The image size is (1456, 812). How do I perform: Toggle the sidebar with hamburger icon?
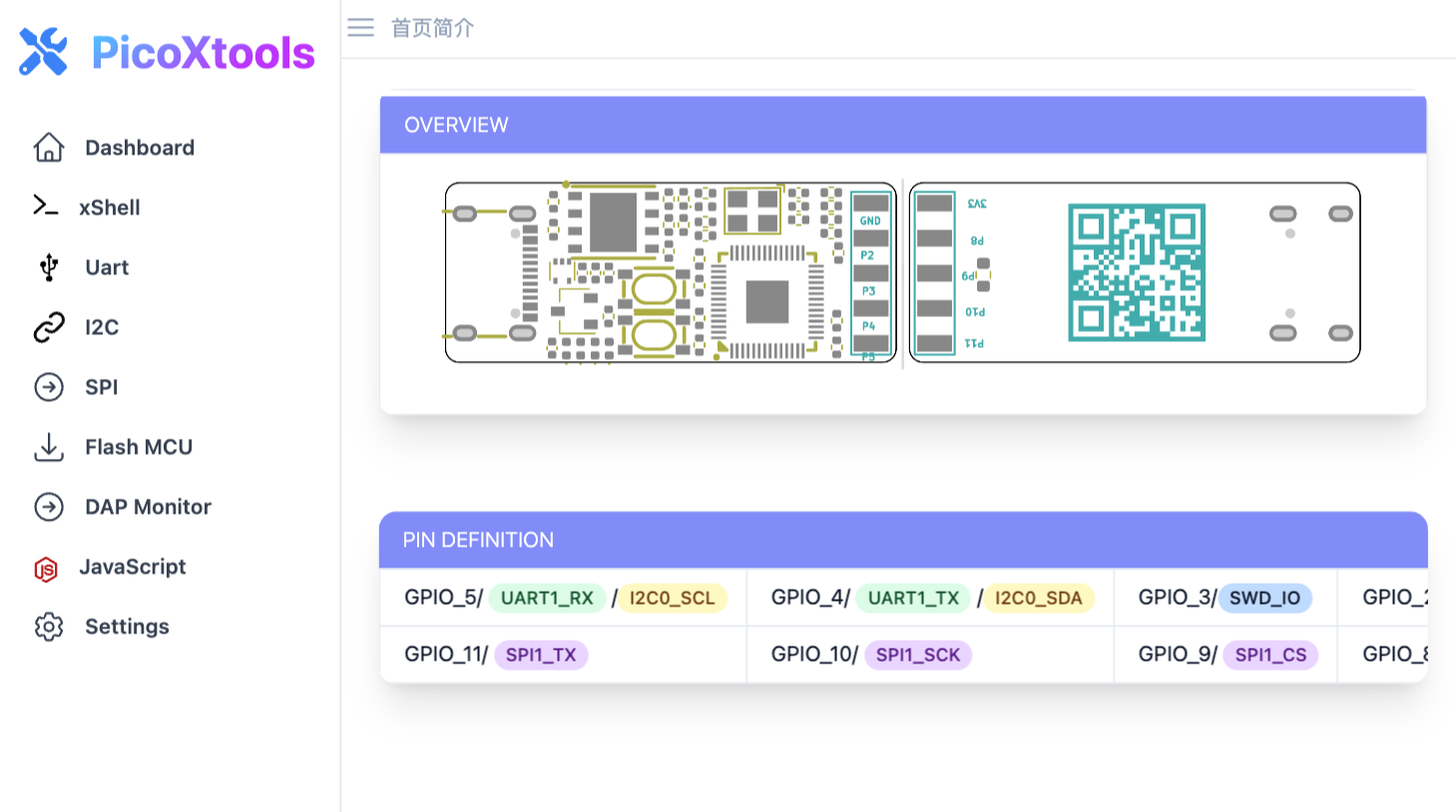coord(360,28)
